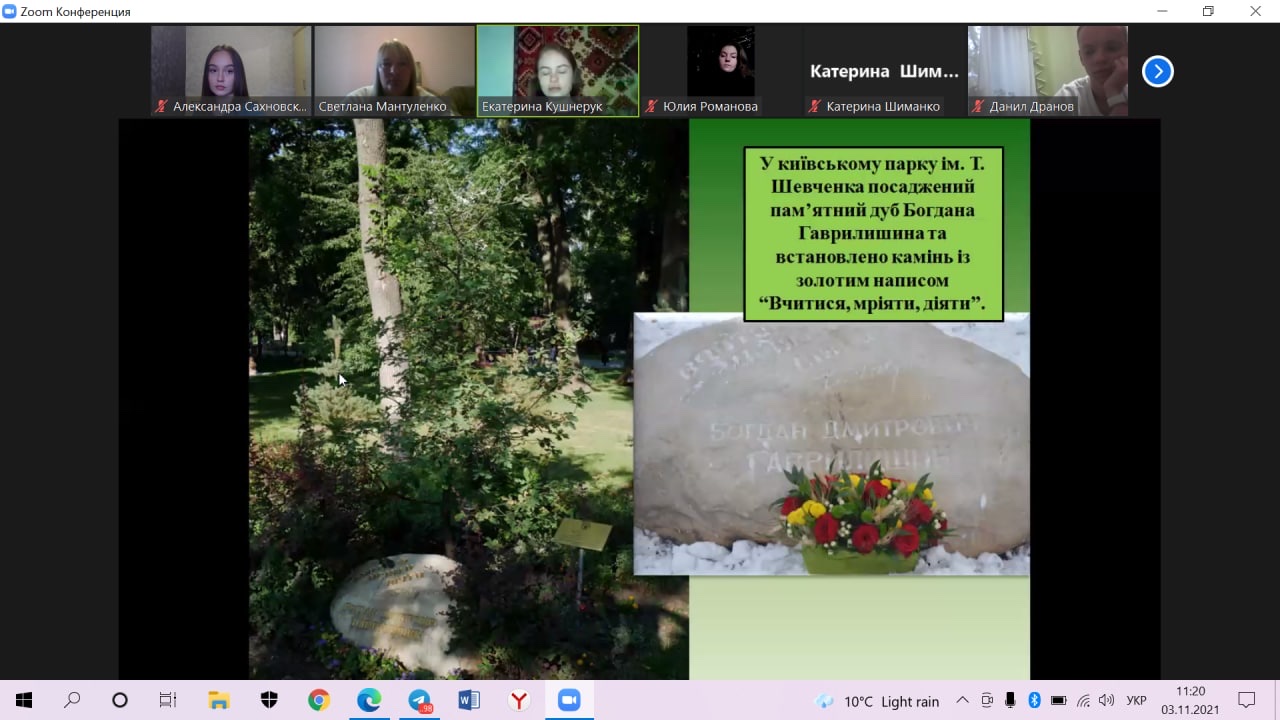Open File Explorer from the taskbar

219,700
